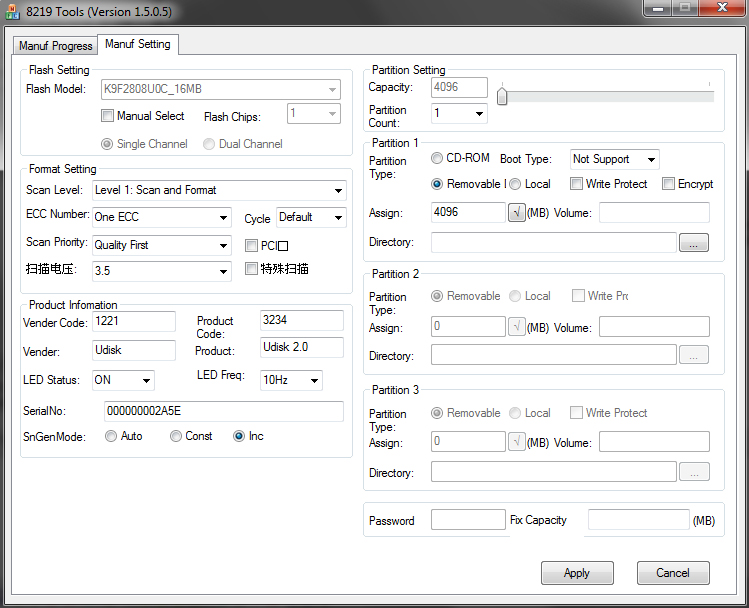Toggle the Encrypt checkbox
Image resolution: width=749 pixels, height=608 pixels.
tap(668, 184)
